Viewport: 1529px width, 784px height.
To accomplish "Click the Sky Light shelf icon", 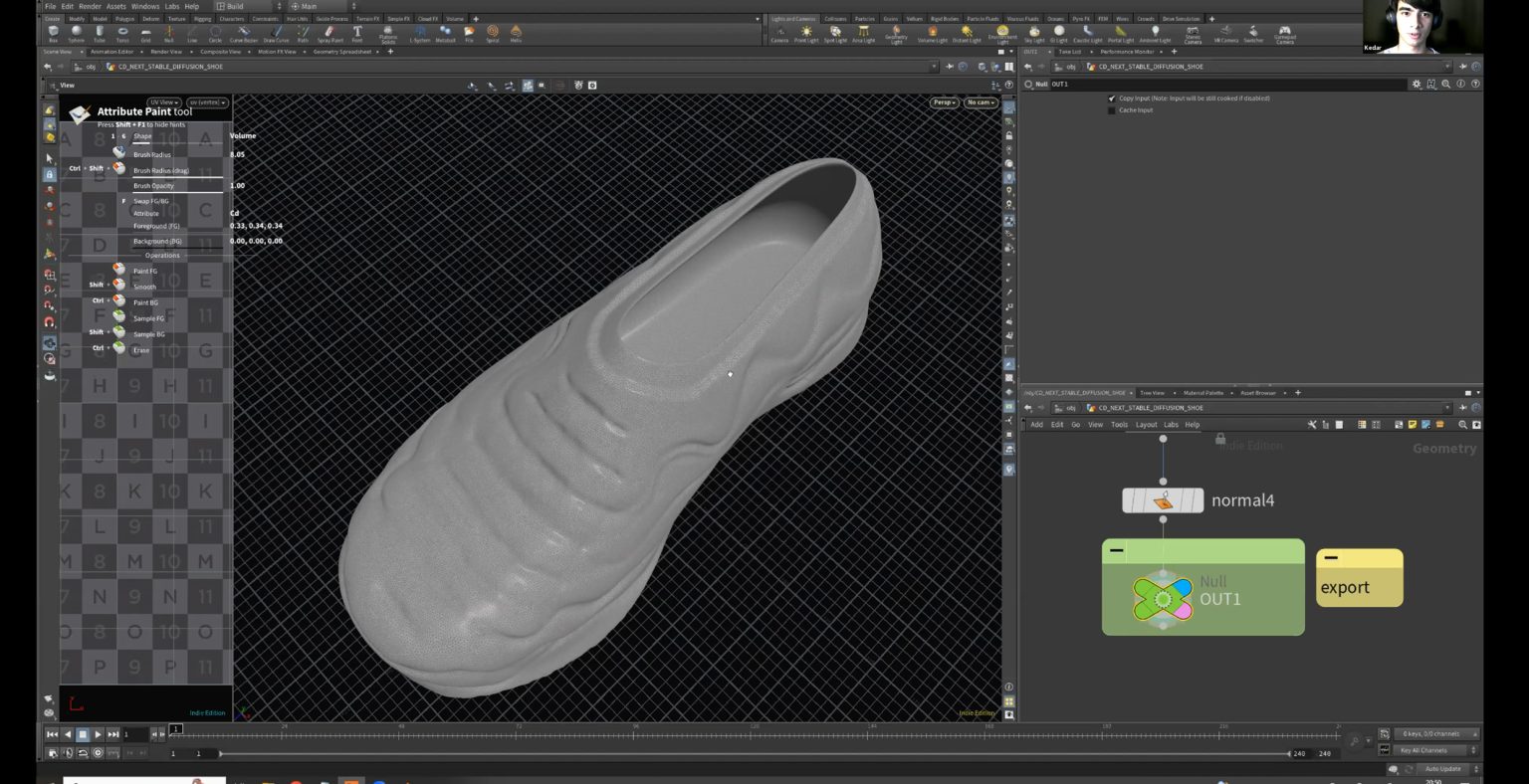I will pos(1034,33).
